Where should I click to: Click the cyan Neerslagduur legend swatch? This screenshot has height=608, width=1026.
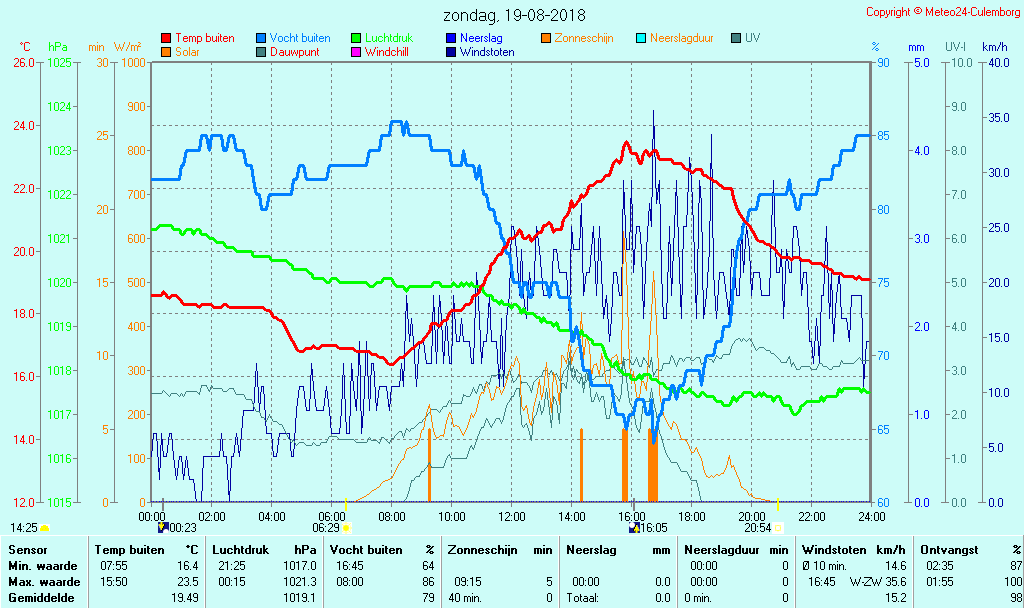[641, 38]
